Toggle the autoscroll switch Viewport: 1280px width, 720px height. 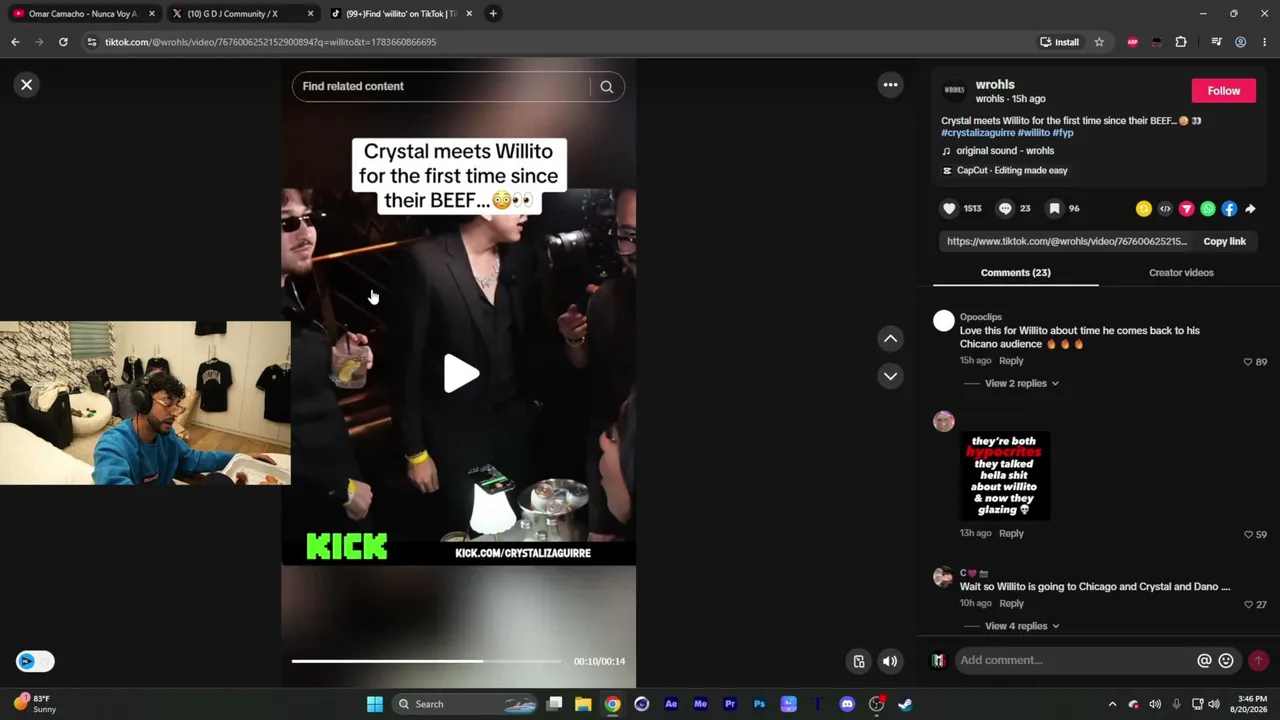pyautogui.click(x=35, y=661)
